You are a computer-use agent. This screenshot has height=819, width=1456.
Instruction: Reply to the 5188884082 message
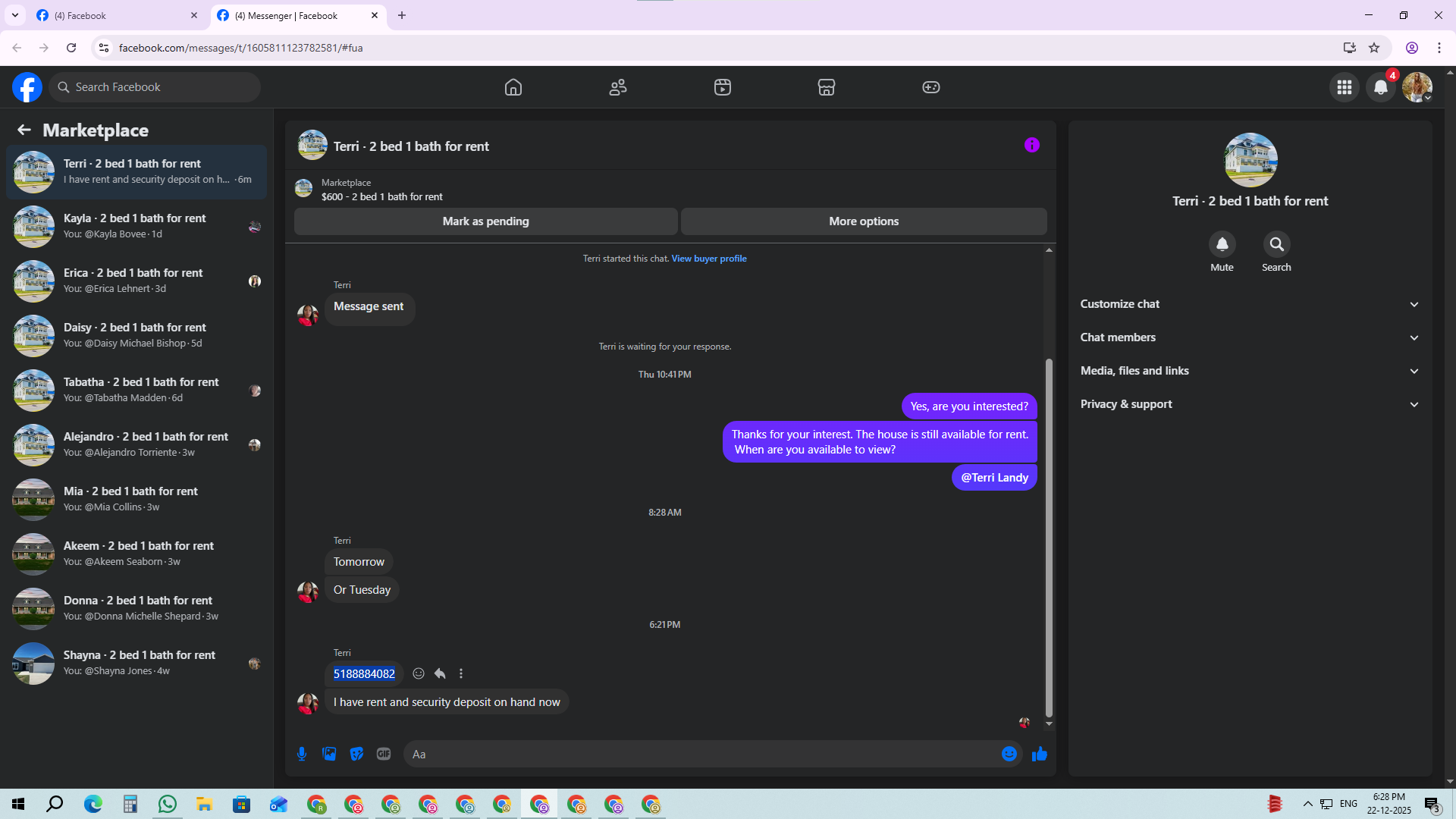(x=440, y=673)
